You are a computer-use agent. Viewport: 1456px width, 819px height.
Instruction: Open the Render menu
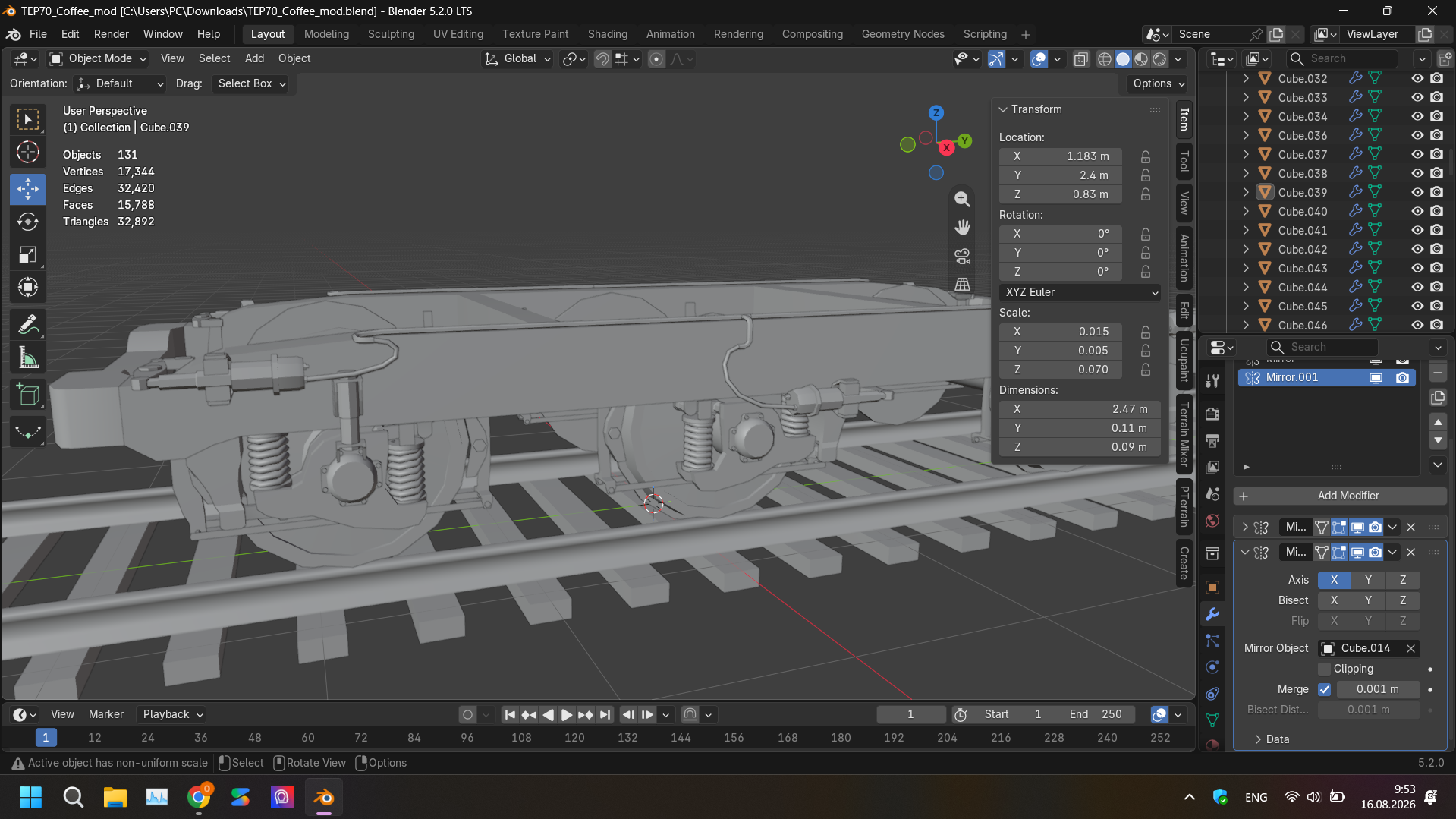[112, 34]
